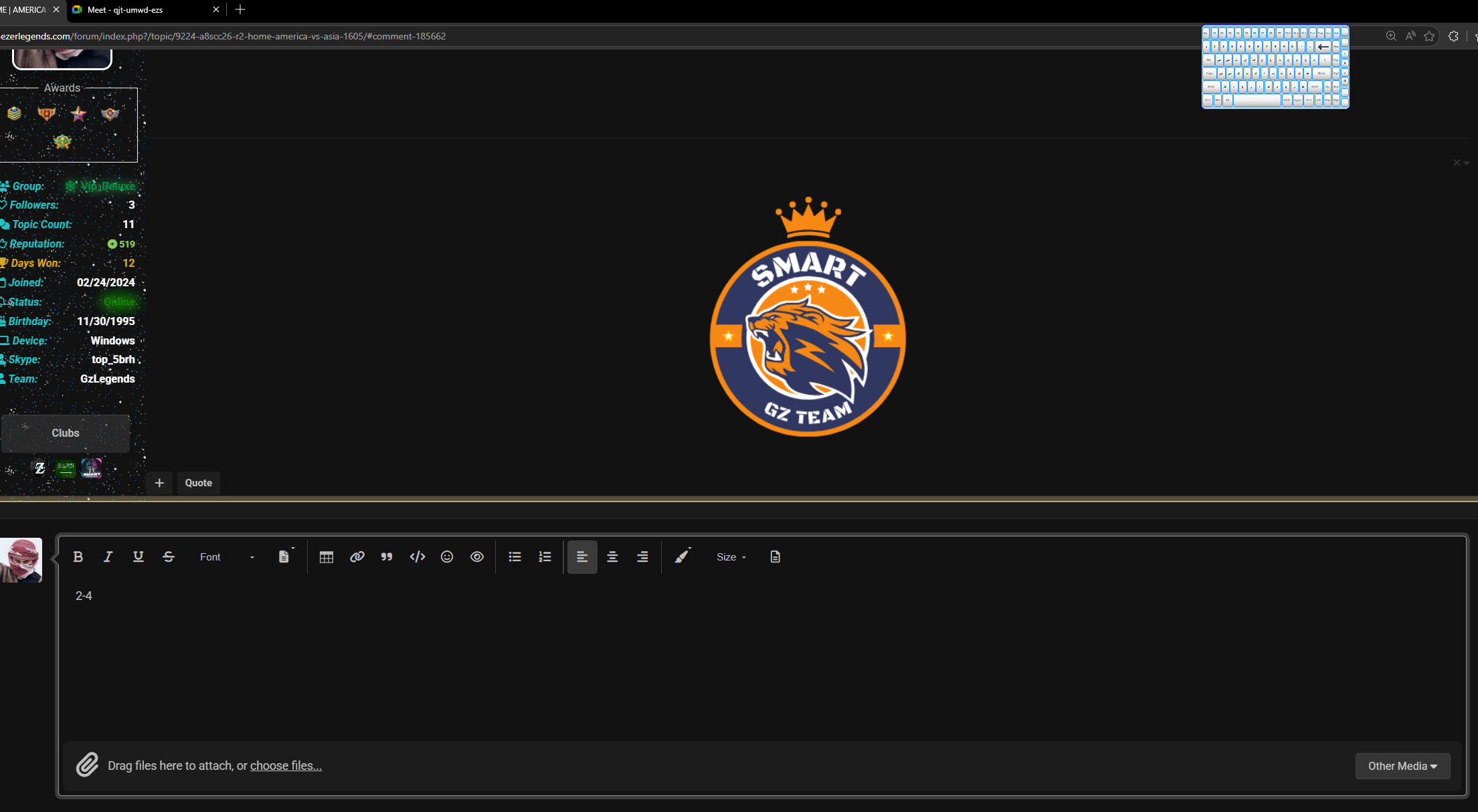Click the browser zoom magnifier icon
The image size is (1478, 812).
1391,36
